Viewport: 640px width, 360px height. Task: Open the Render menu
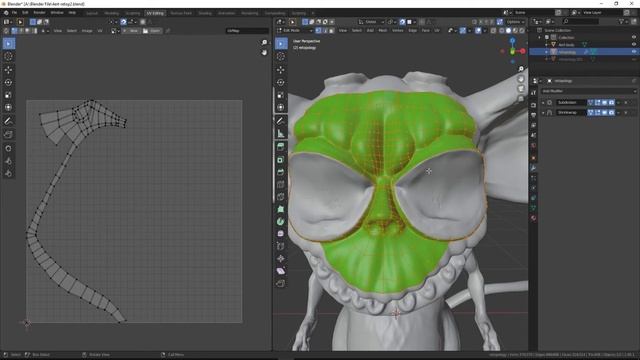[x=39, y=13]
